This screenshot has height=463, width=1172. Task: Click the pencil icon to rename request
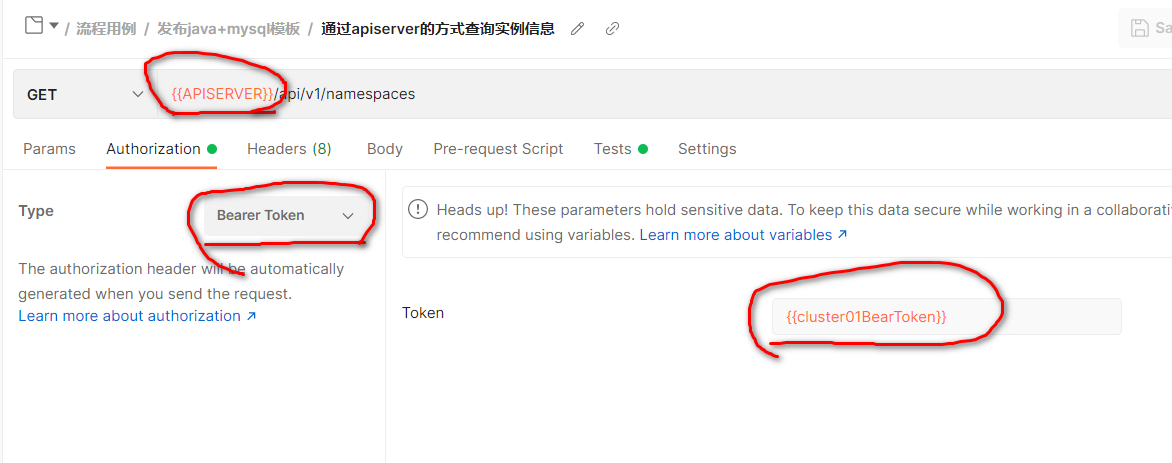click(x=577, y=29)
